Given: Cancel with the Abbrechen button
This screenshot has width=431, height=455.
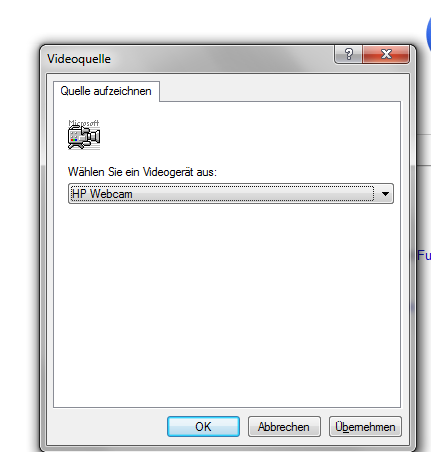Looking at the screenshot, I should coord(284,426).
